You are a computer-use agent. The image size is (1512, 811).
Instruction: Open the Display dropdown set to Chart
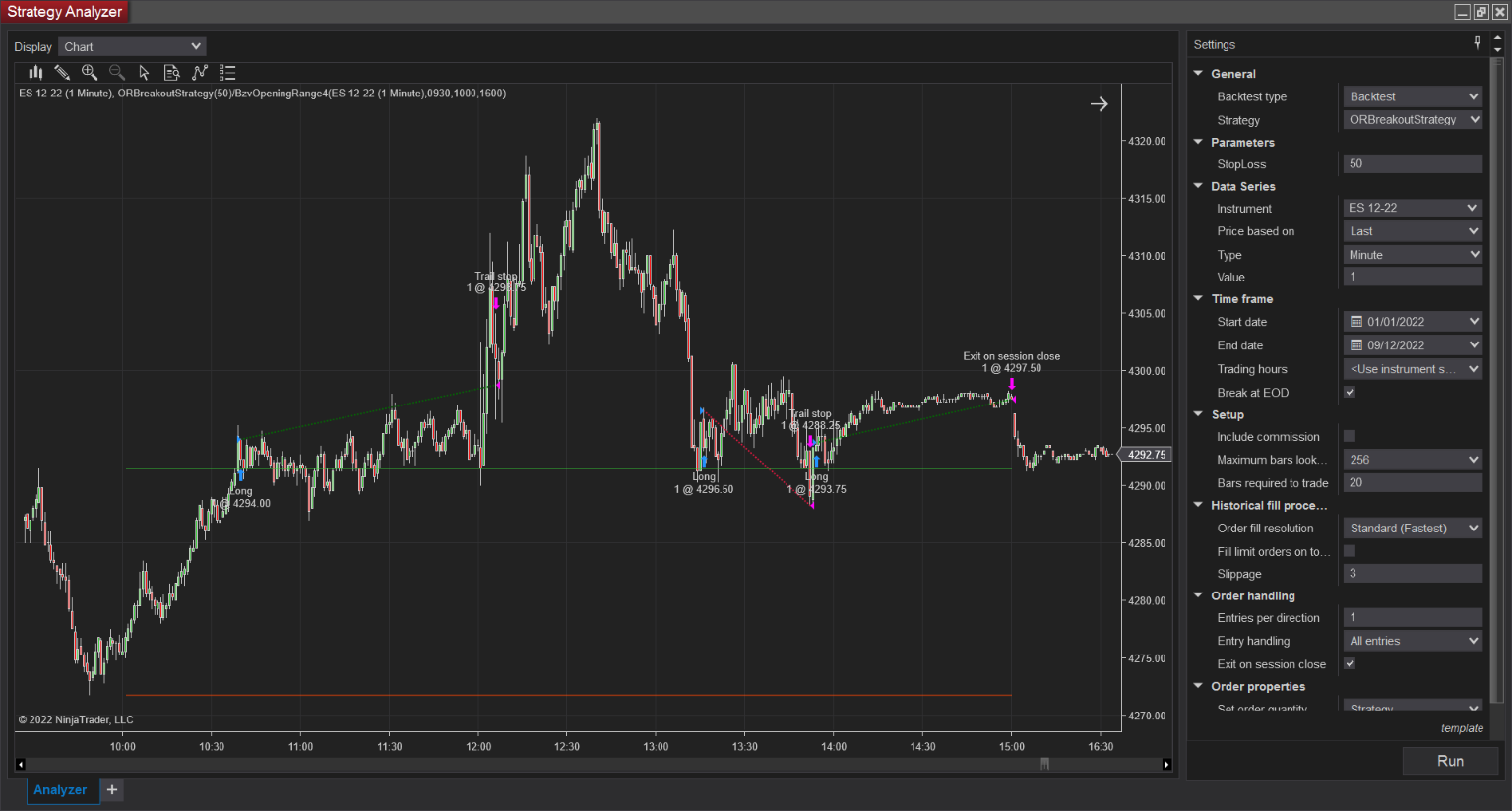[132, 46]
